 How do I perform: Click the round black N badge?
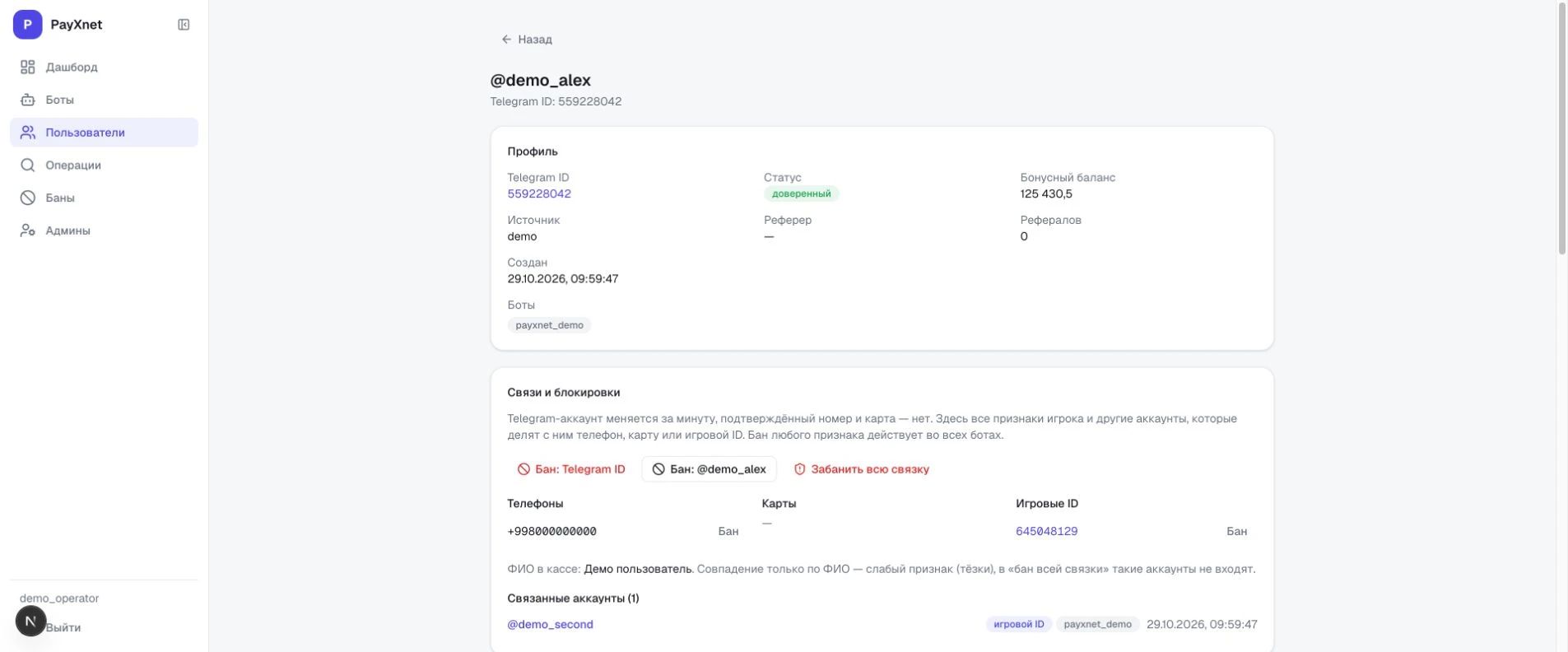(30, 621)
